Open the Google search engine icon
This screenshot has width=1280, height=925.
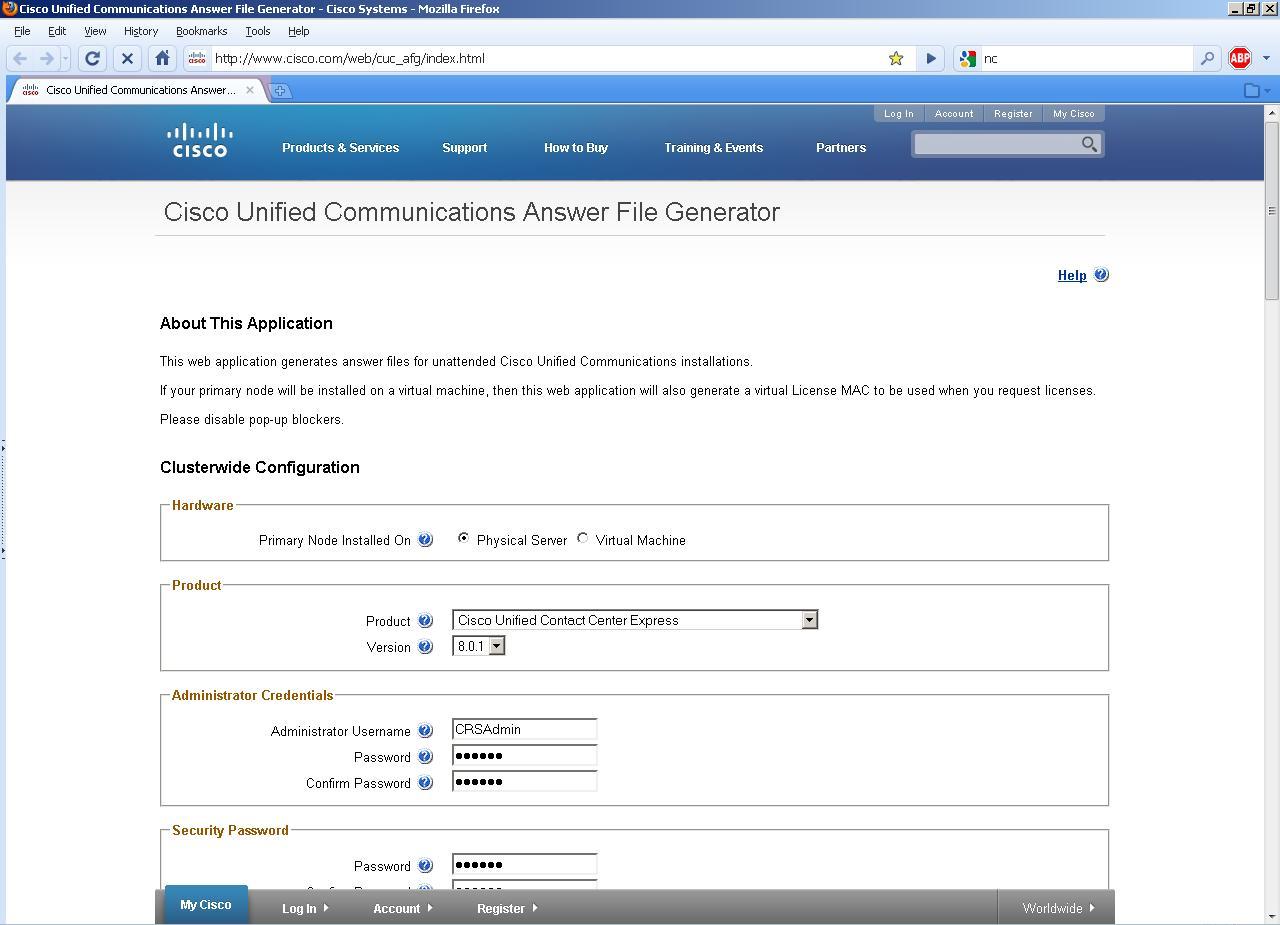967,58
